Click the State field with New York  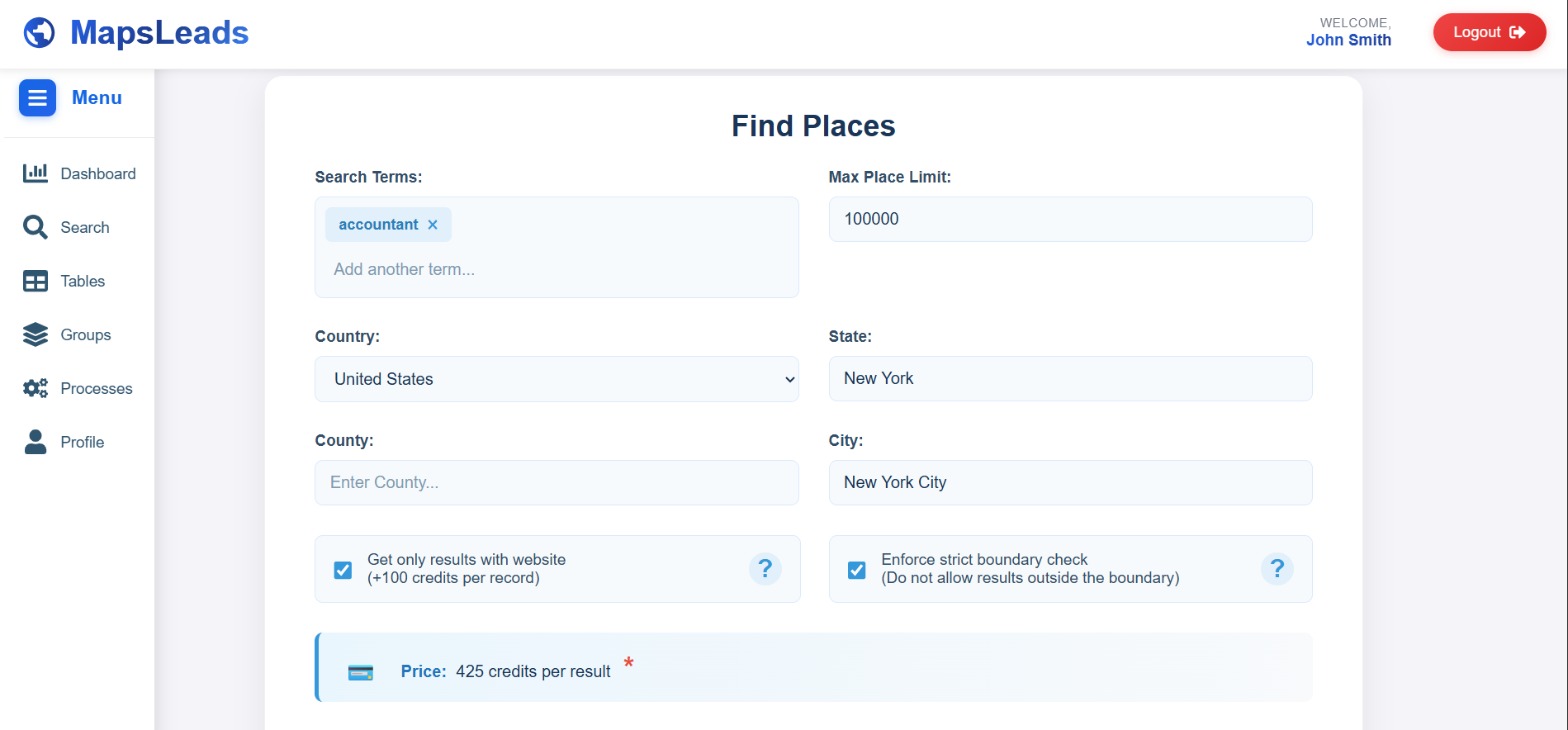[x=1070, y=378]
